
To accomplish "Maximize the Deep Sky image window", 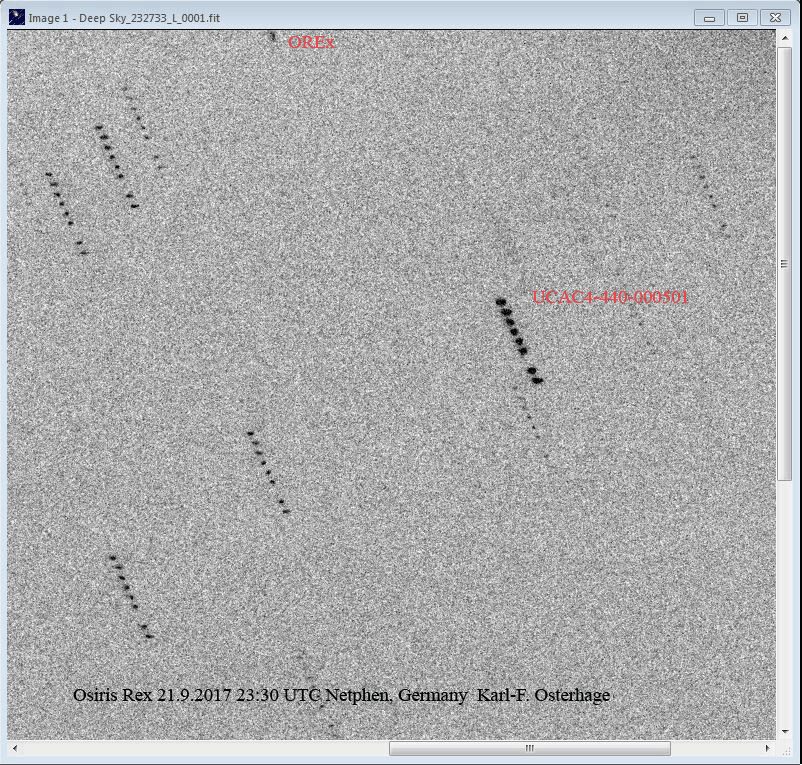I will pyautogui.click(x=742, y=17).
